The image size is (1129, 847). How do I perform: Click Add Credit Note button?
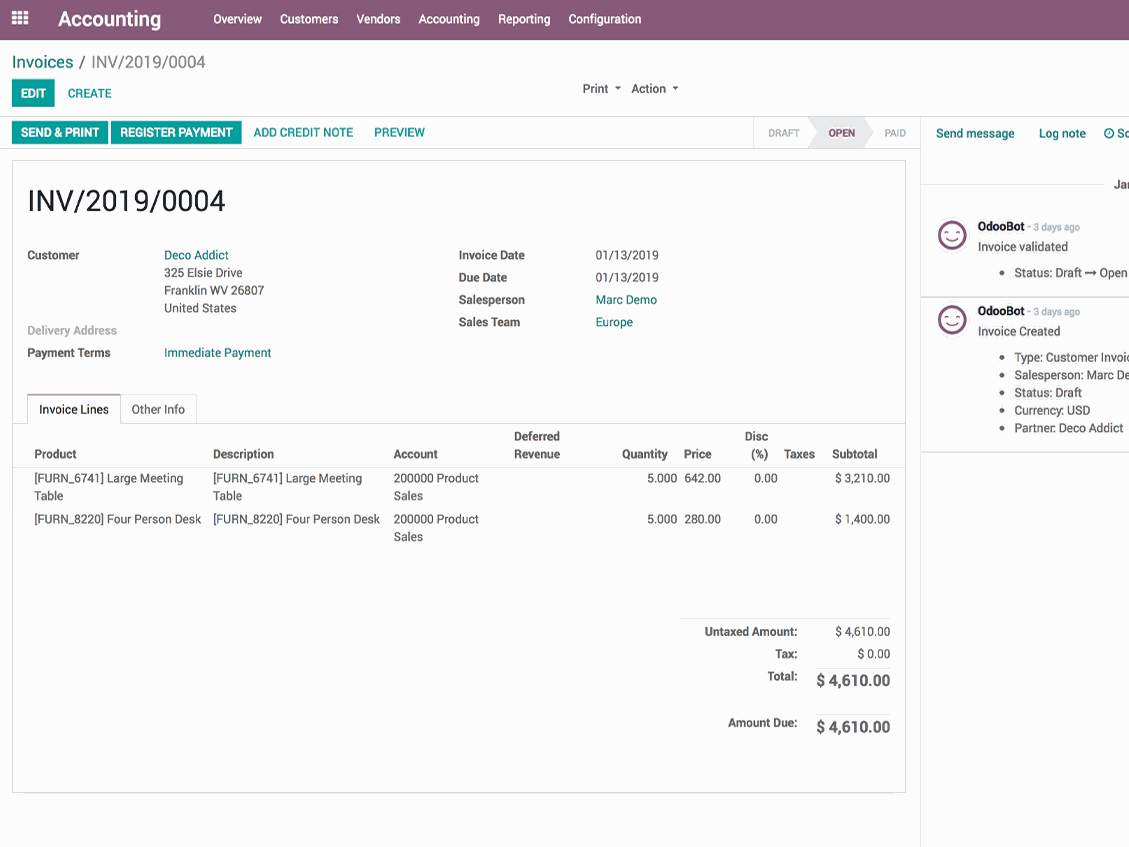click(303, 133)
